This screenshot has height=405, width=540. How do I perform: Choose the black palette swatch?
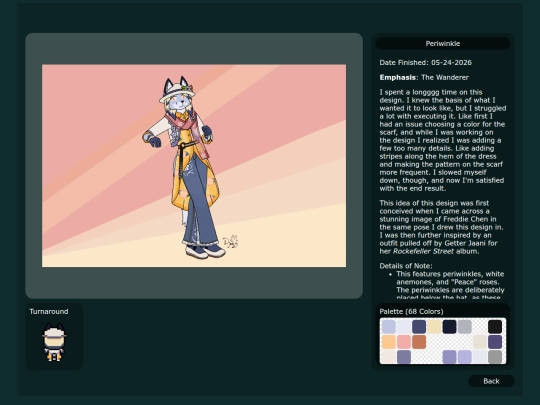[x=495, y=327]
